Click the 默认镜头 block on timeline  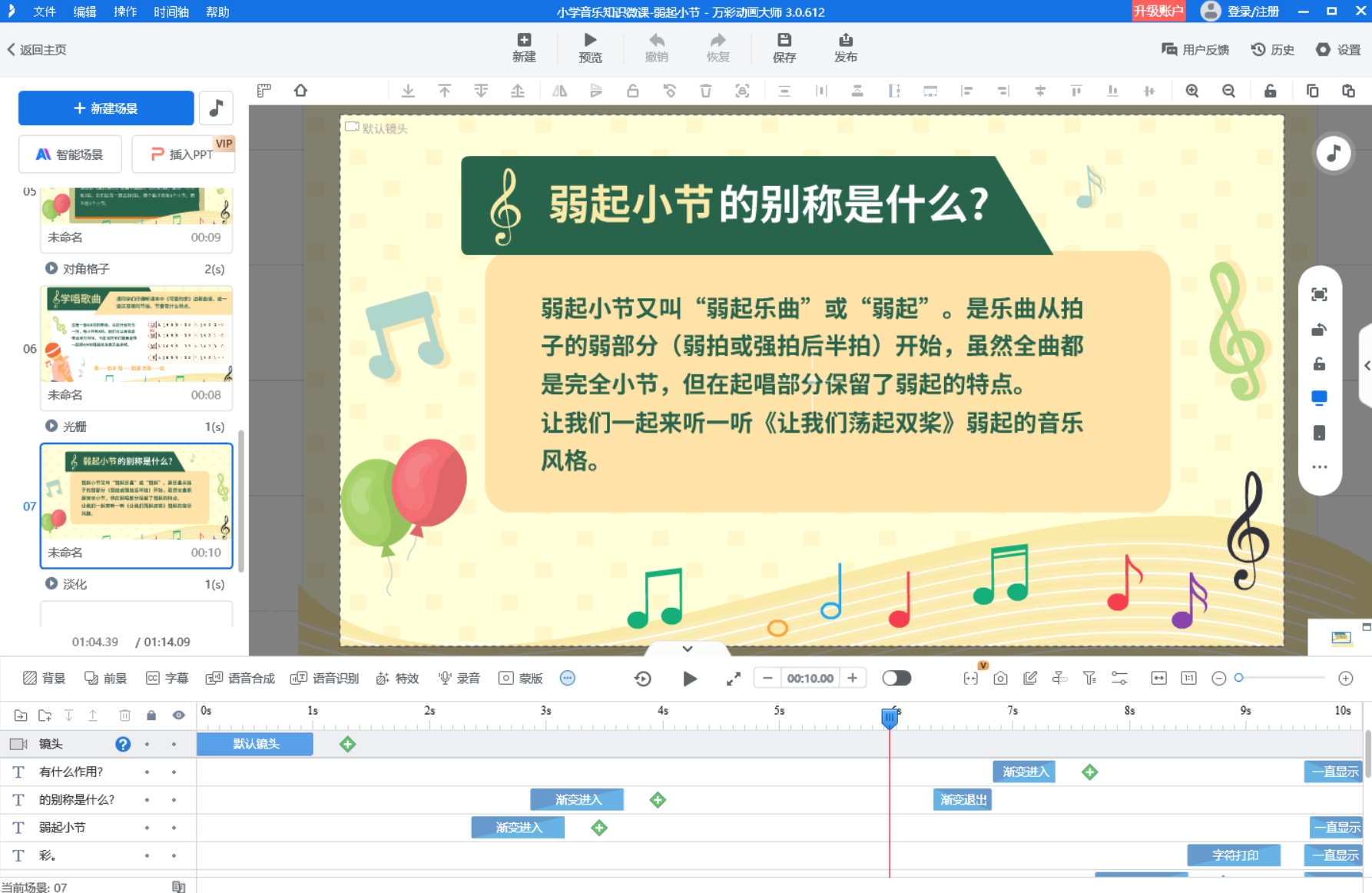(255, 744)
